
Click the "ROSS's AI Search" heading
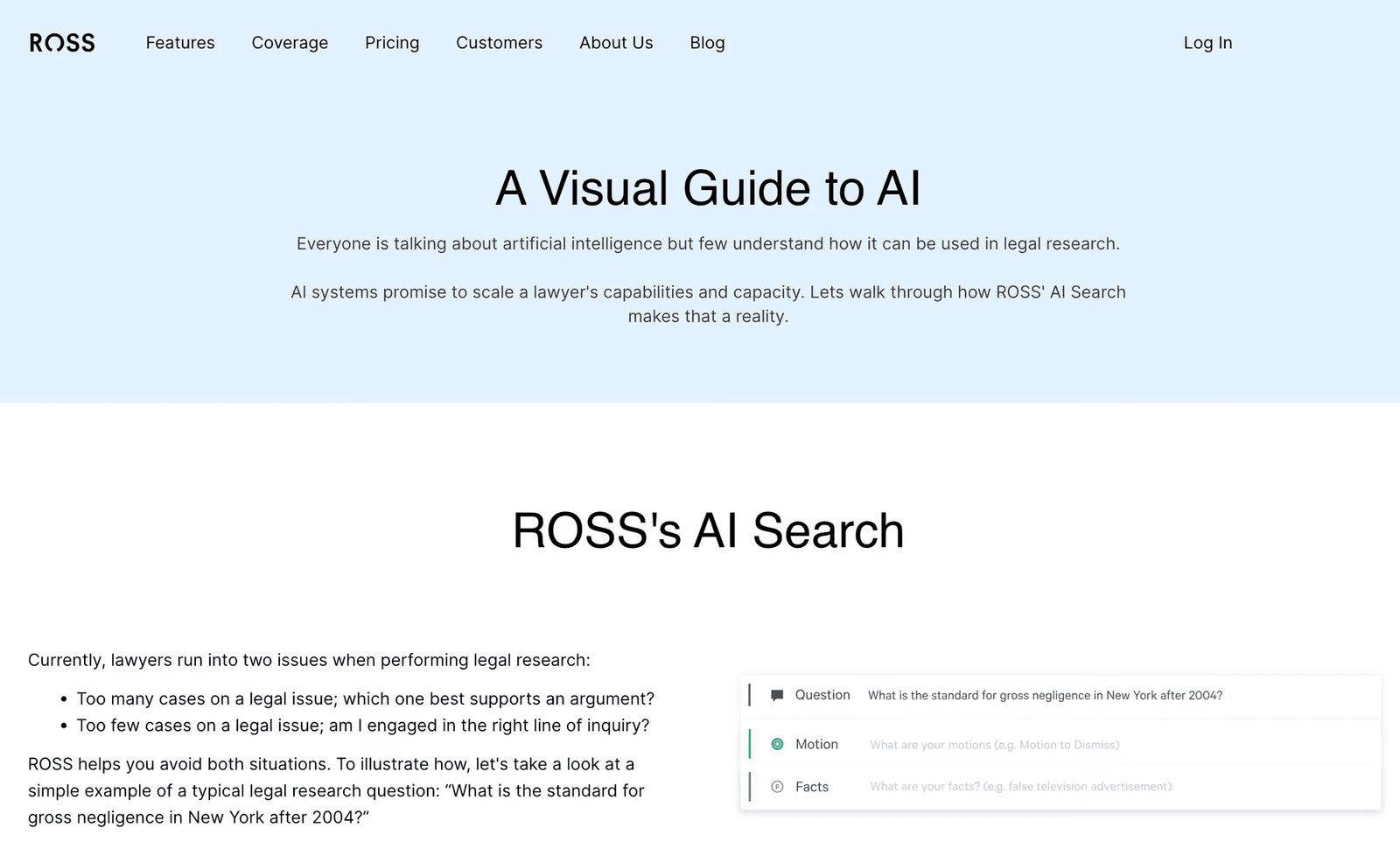pos(708,530)
